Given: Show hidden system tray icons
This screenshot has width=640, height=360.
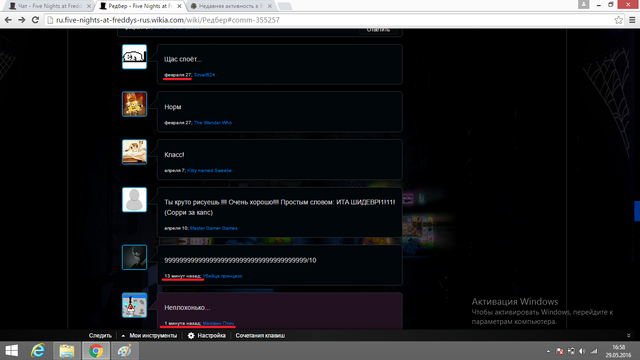Looking at the screenshot, I should click(x=548, y=351).
